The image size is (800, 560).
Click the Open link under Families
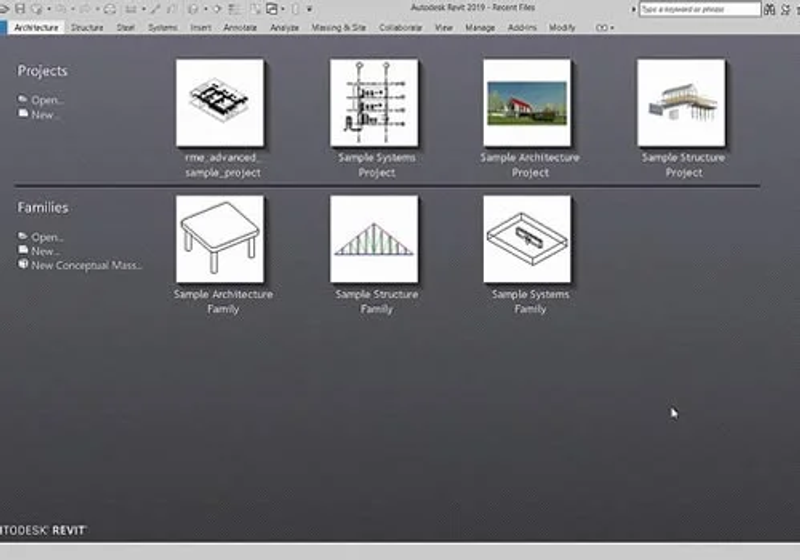[47, 237]
